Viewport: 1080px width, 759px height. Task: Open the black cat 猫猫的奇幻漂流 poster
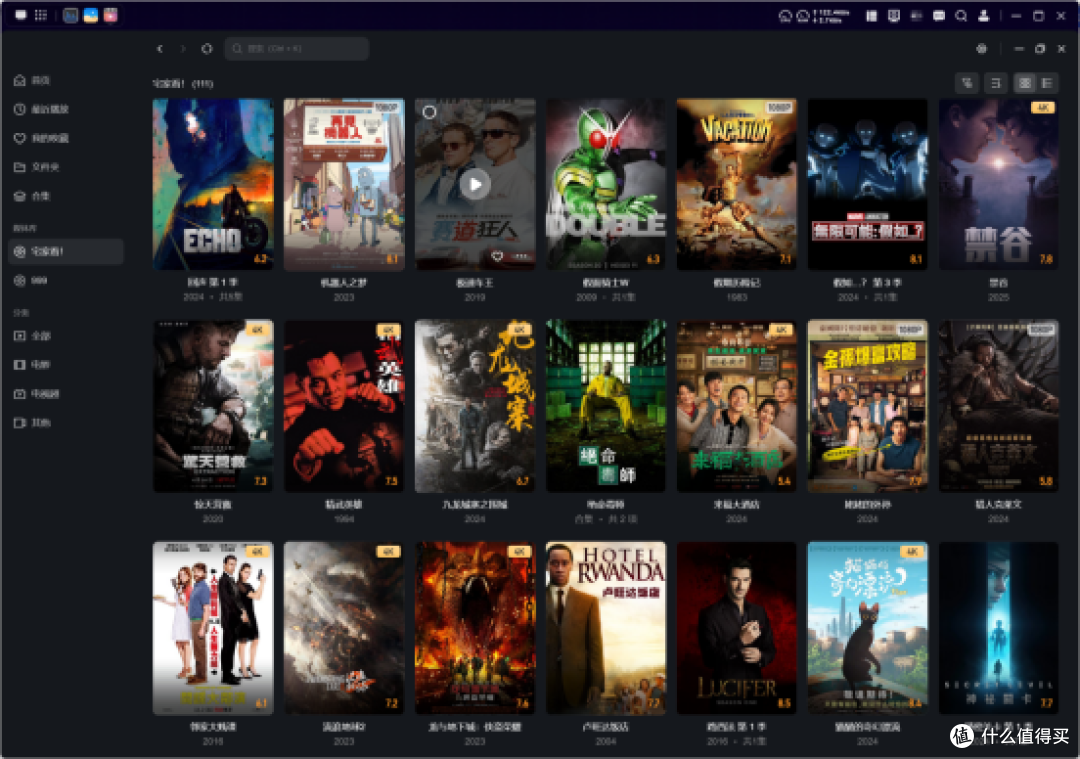tap(867, 627)
